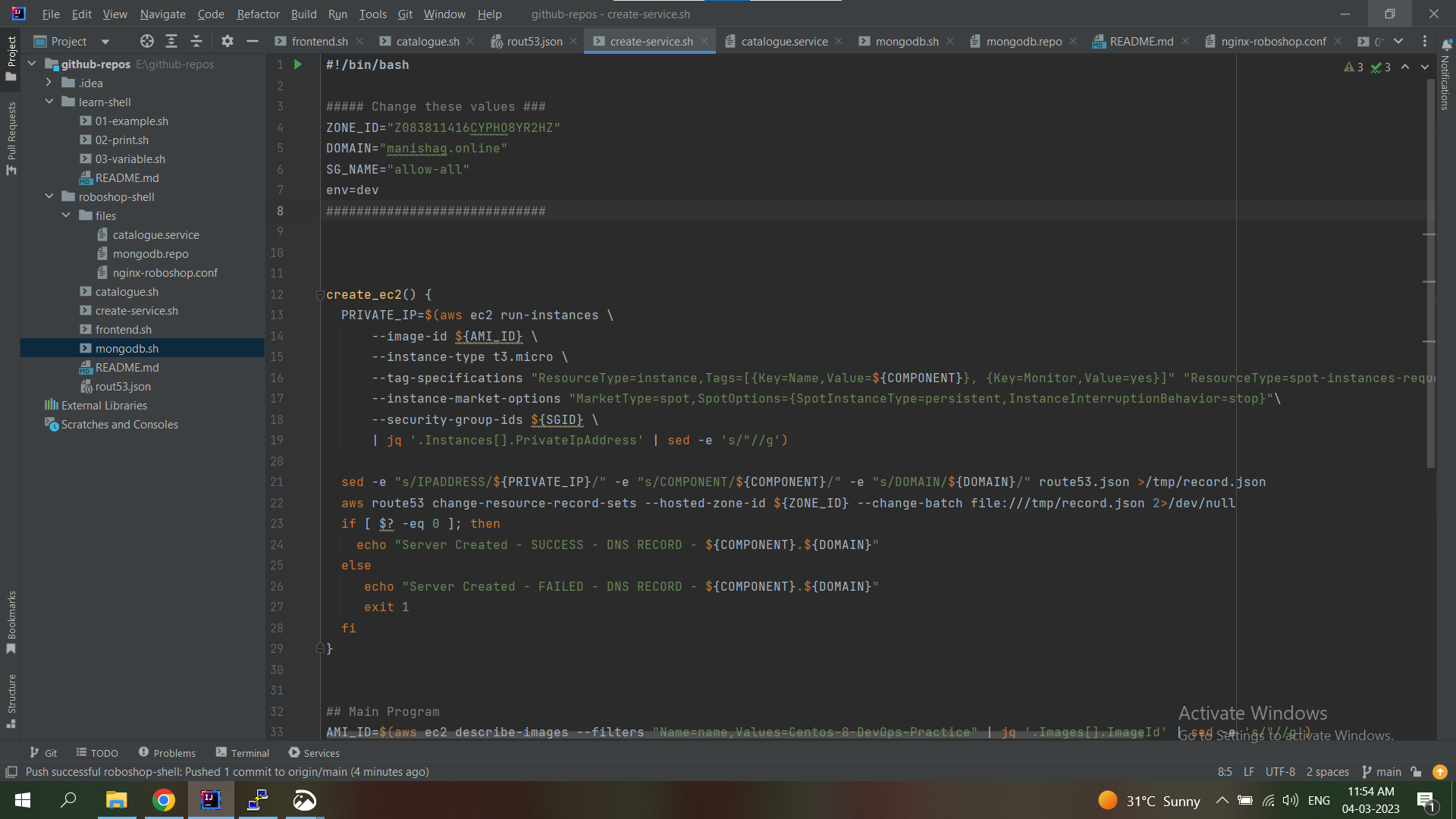
Task: Jump to the next highlighted warning
Action: tap(1426, 67)
